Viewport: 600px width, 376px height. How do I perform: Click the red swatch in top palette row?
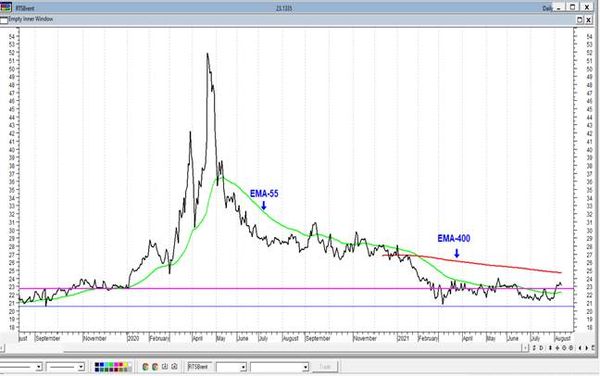pyautogui.click(x=121, y=365)
